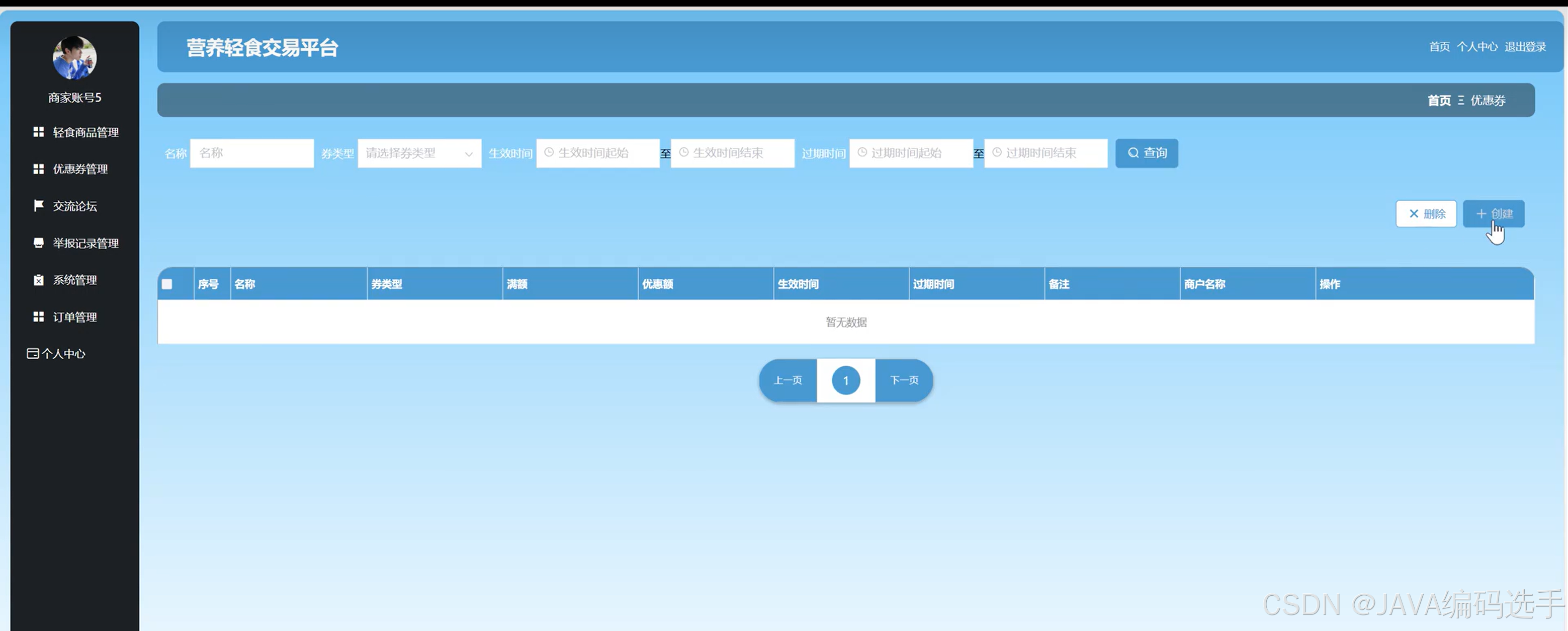
Task: Click the 优惠券管理 grid icon in sidebar
Action: click(38, 169)
